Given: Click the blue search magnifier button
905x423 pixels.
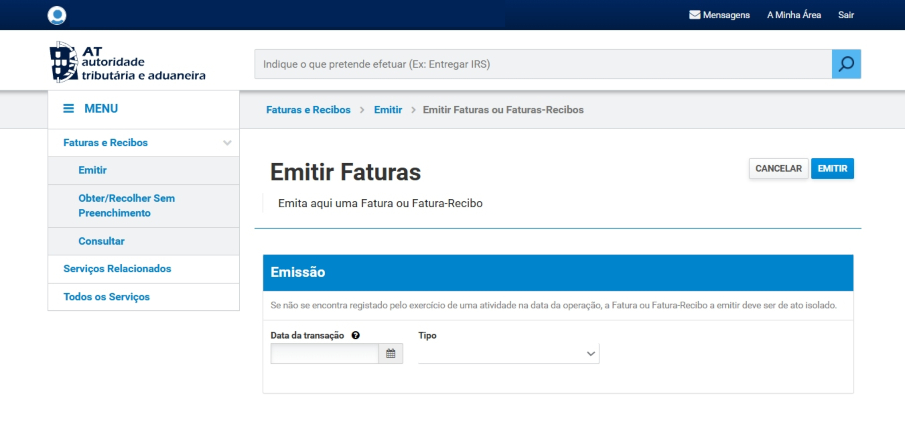Looking at the screenshot, I should coord(846,64).
